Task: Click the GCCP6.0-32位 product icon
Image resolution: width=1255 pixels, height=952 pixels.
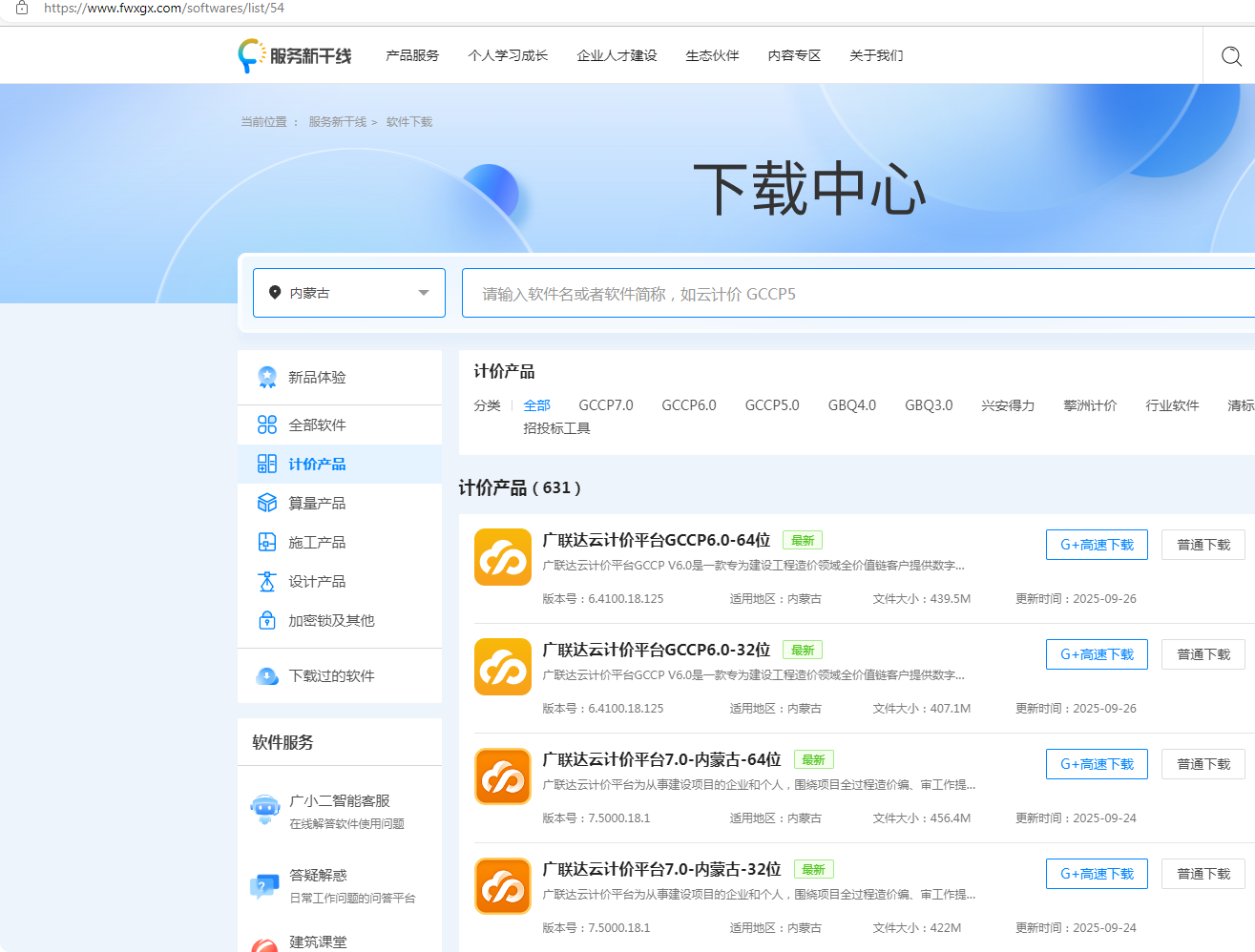Action: click(x=503, y=667)
